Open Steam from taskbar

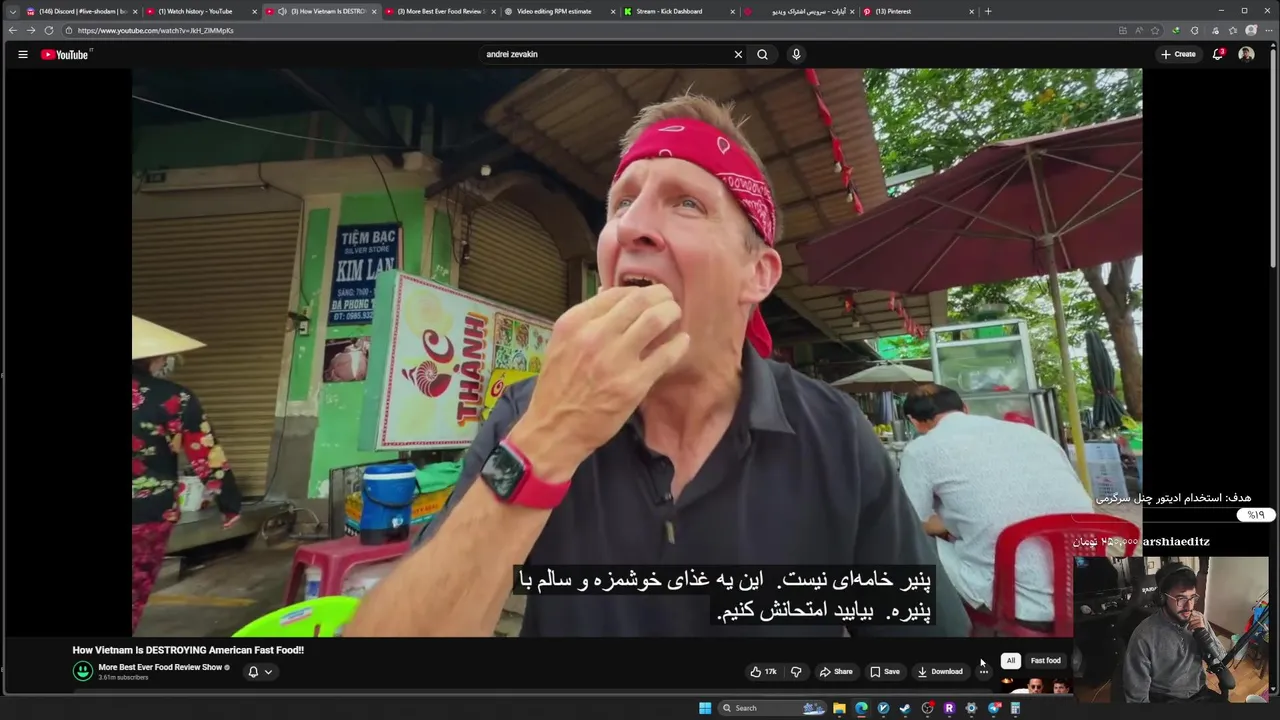[x=905, y=708]
